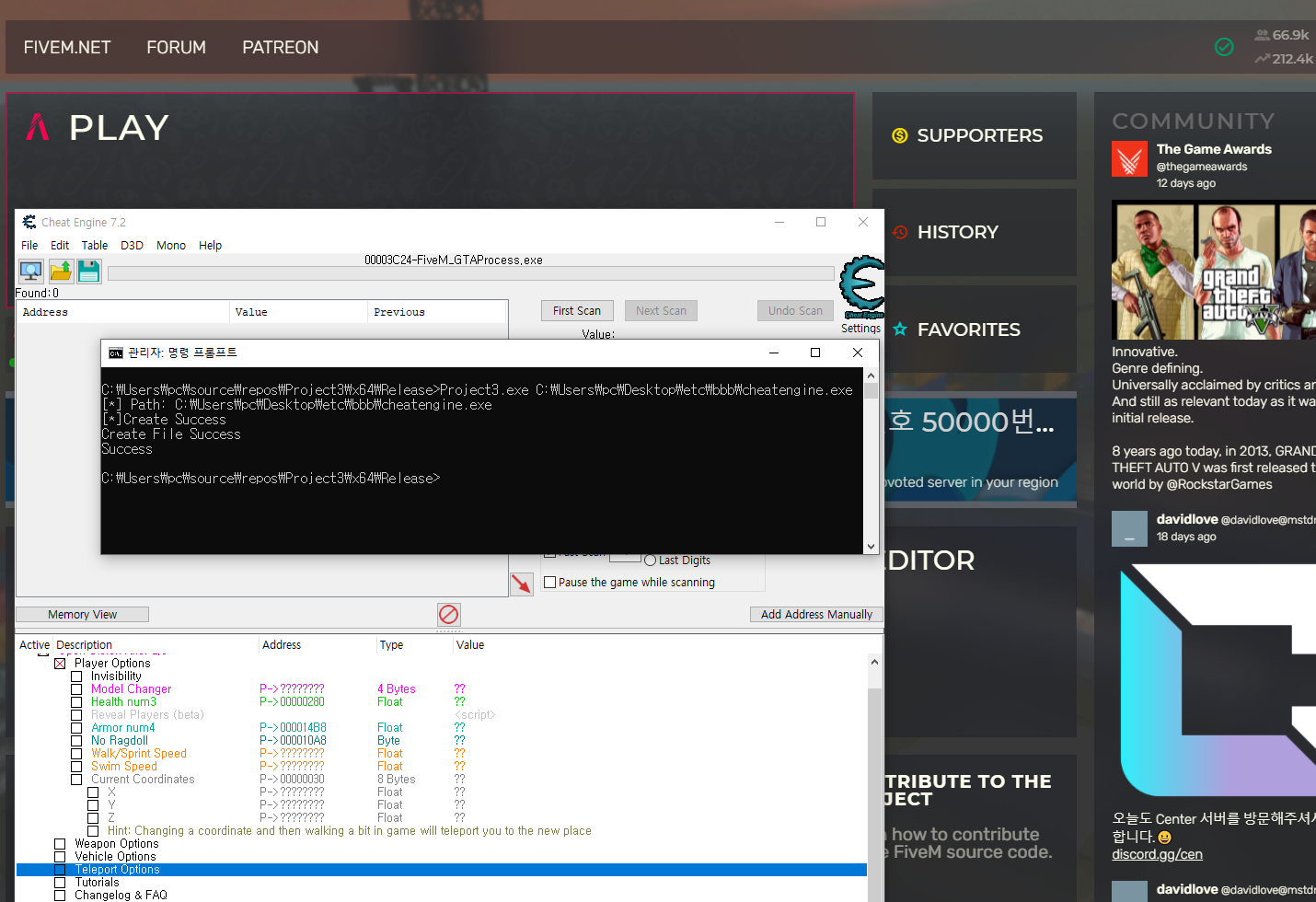
Task: Check Pause the game while scanning
Action: click(x=550, y=583)
